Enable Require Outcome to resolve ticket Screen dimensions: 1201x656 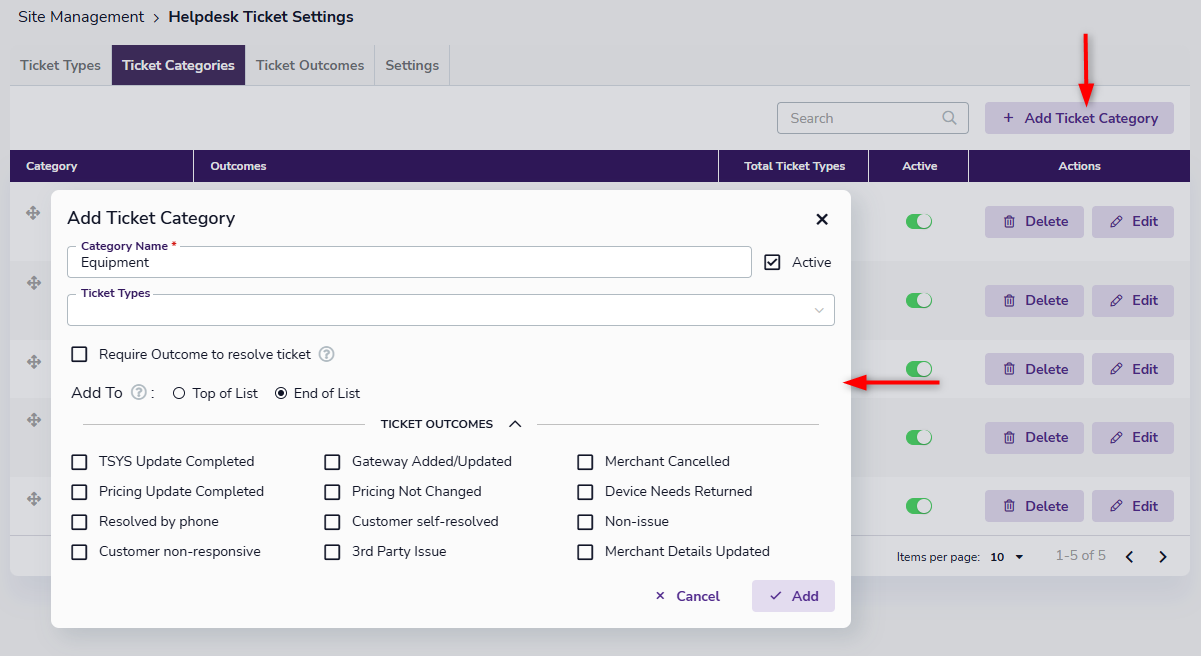click(79, 354)
